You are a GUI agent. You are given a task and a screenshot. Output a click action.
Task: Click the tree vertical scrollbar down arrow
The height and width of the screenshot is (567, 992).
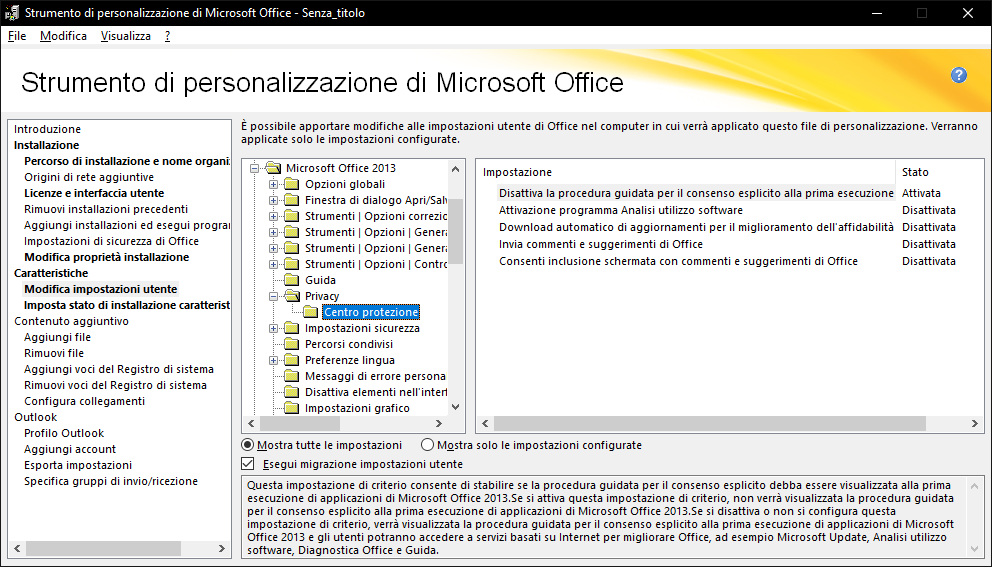pyautogui.click(x=456, y=406)
